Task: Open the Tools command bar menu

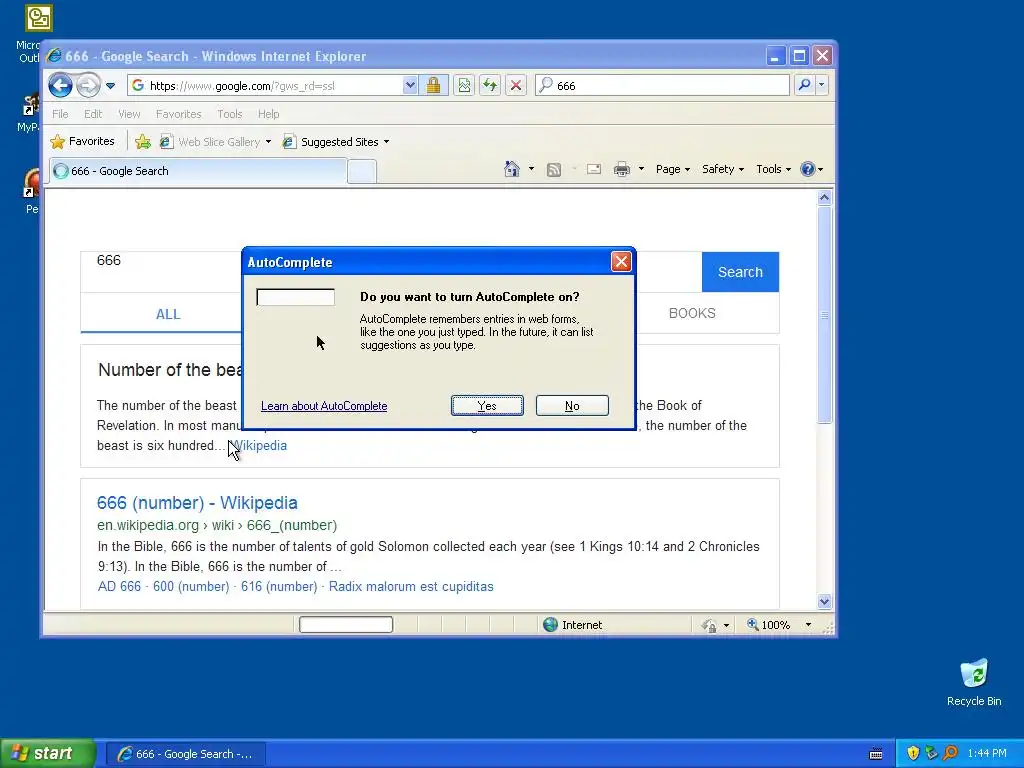Action: (773, 169)
